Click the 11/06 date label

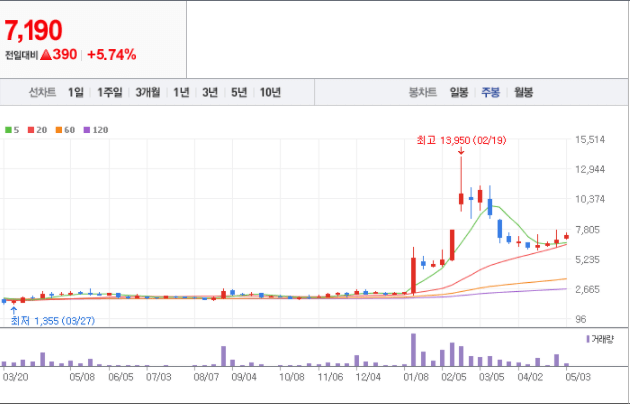[330, 377]
